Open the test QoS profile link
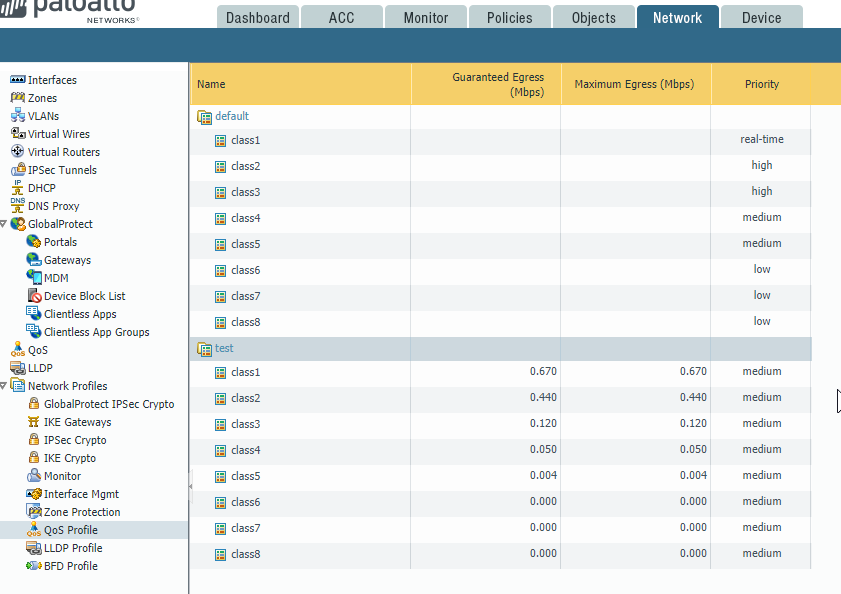The image size is (841, 594). tap(224, 348)
